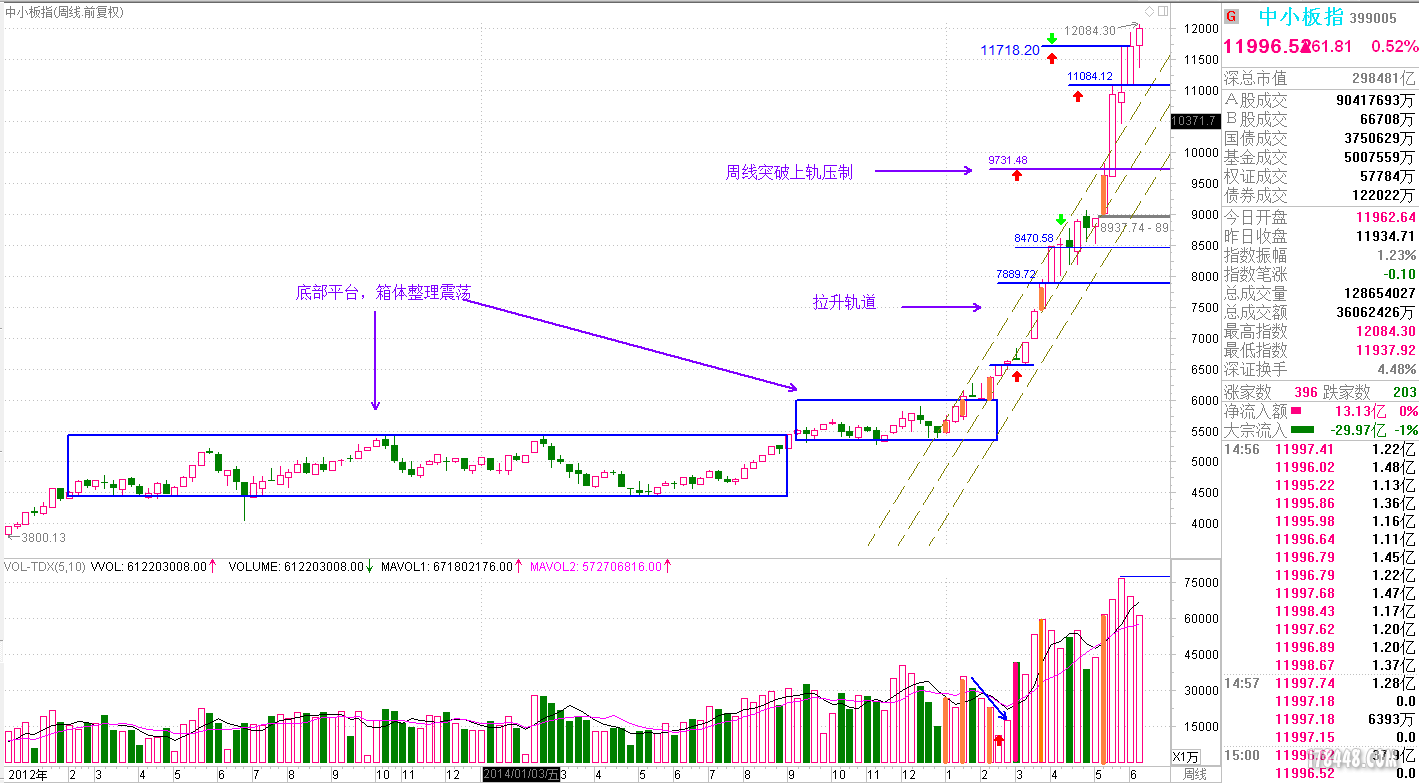Image resolution: width=1419 pixels, height=783 pixels.
Task: Click the 7889.72 price line label
Action: coord(1016,274)
